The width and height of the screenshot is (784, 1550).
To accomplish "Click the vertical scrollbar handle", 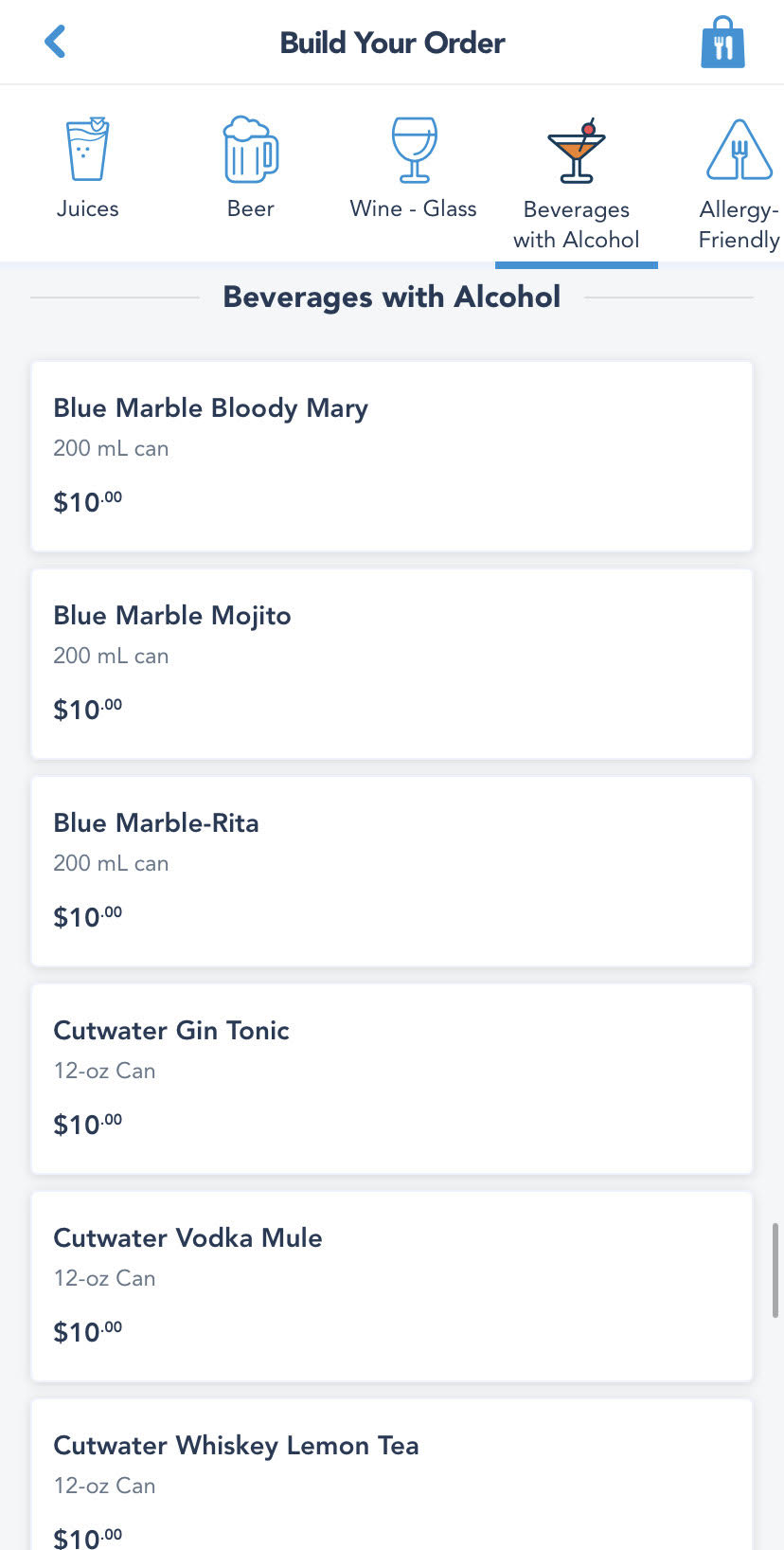I will click(775, 1270).
